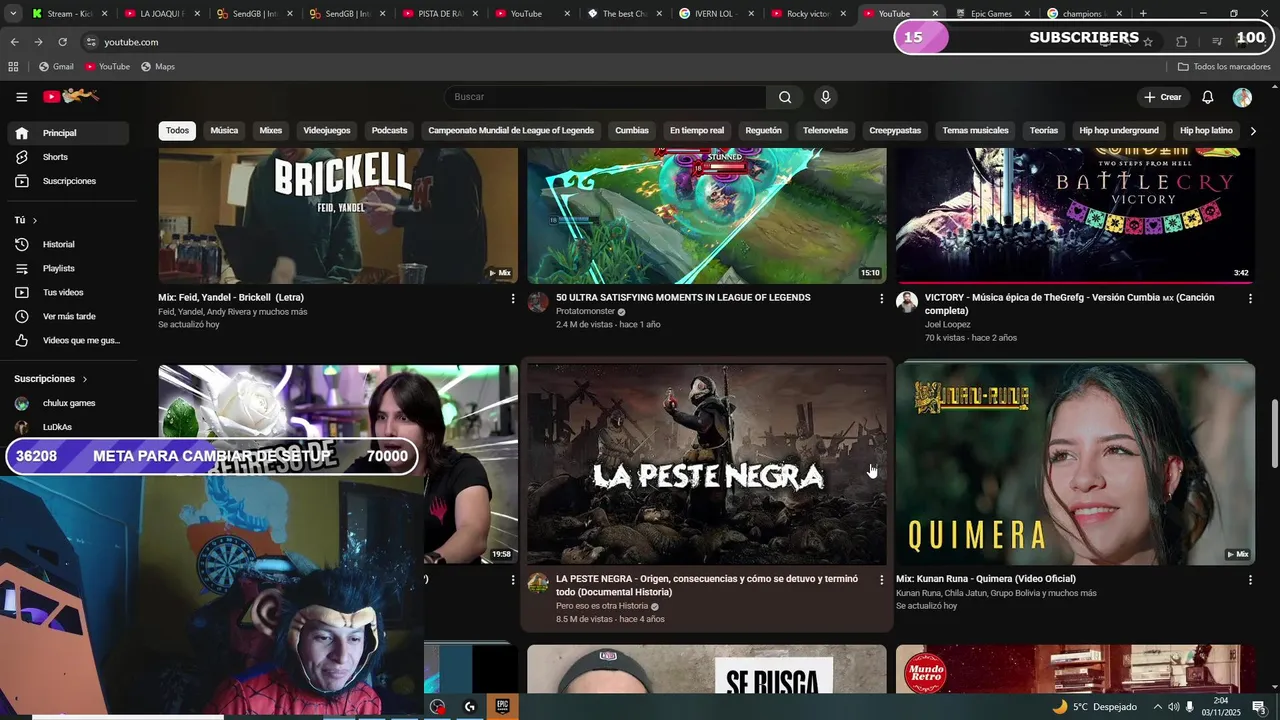Click the search magnifier button
The width and height of the screenshot is (1280, 720).
[x=785, y=97]
